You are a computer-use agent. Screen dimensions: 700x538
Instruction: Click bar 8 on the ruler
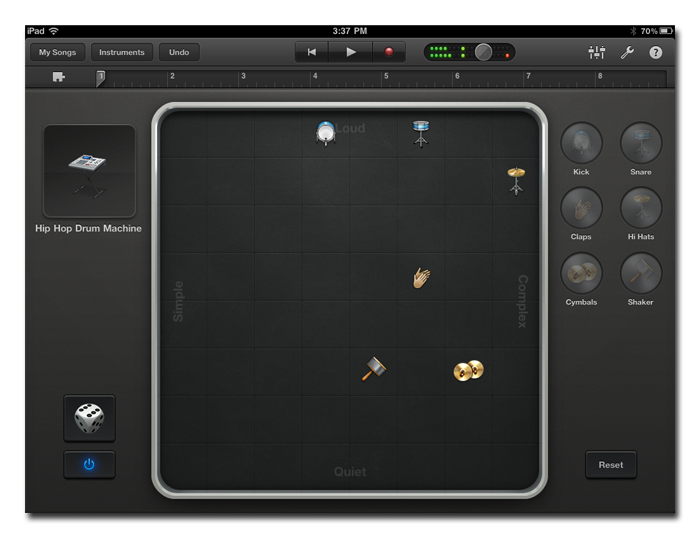click(600, 76)
